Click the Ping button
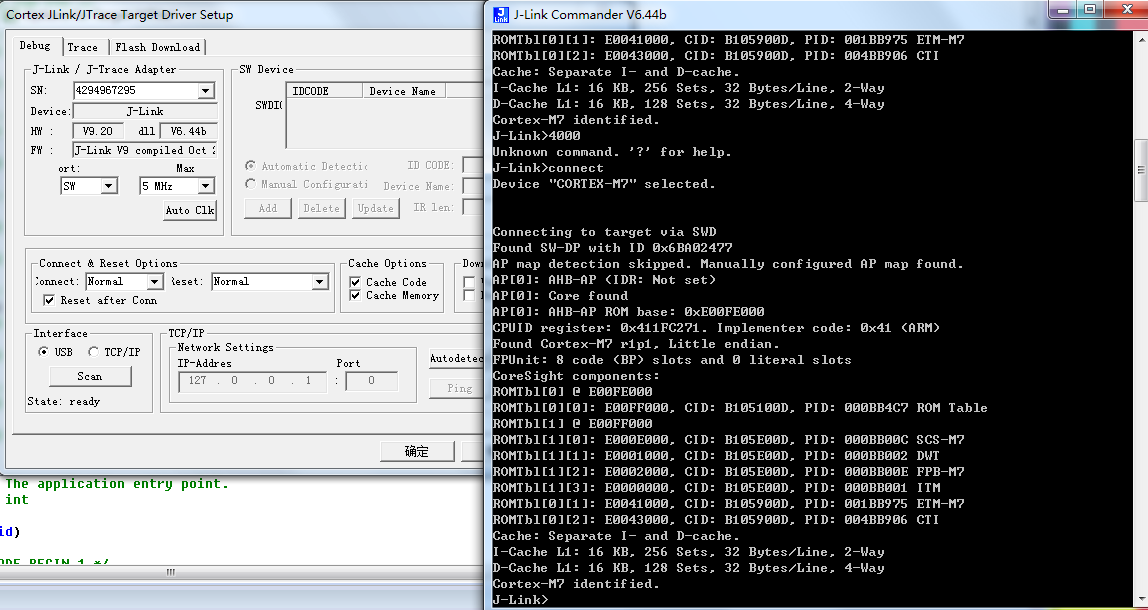Viewport: 1148px width, 610px height. coord(456,388)
